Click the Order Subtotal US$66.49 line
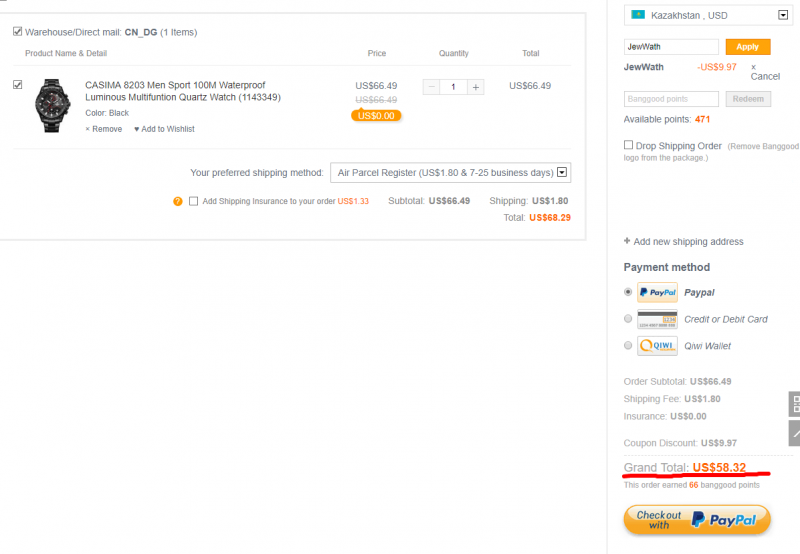Viewport: 800px width, 554px height. 677,382
